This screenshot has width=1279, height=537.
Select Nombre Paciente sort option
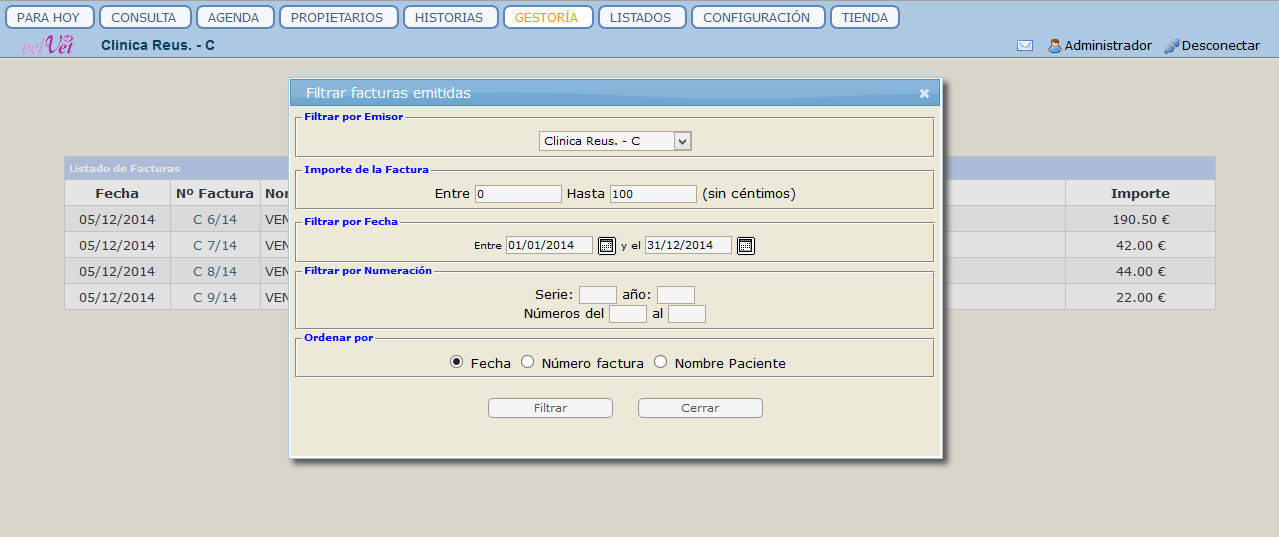pos(661,362)
